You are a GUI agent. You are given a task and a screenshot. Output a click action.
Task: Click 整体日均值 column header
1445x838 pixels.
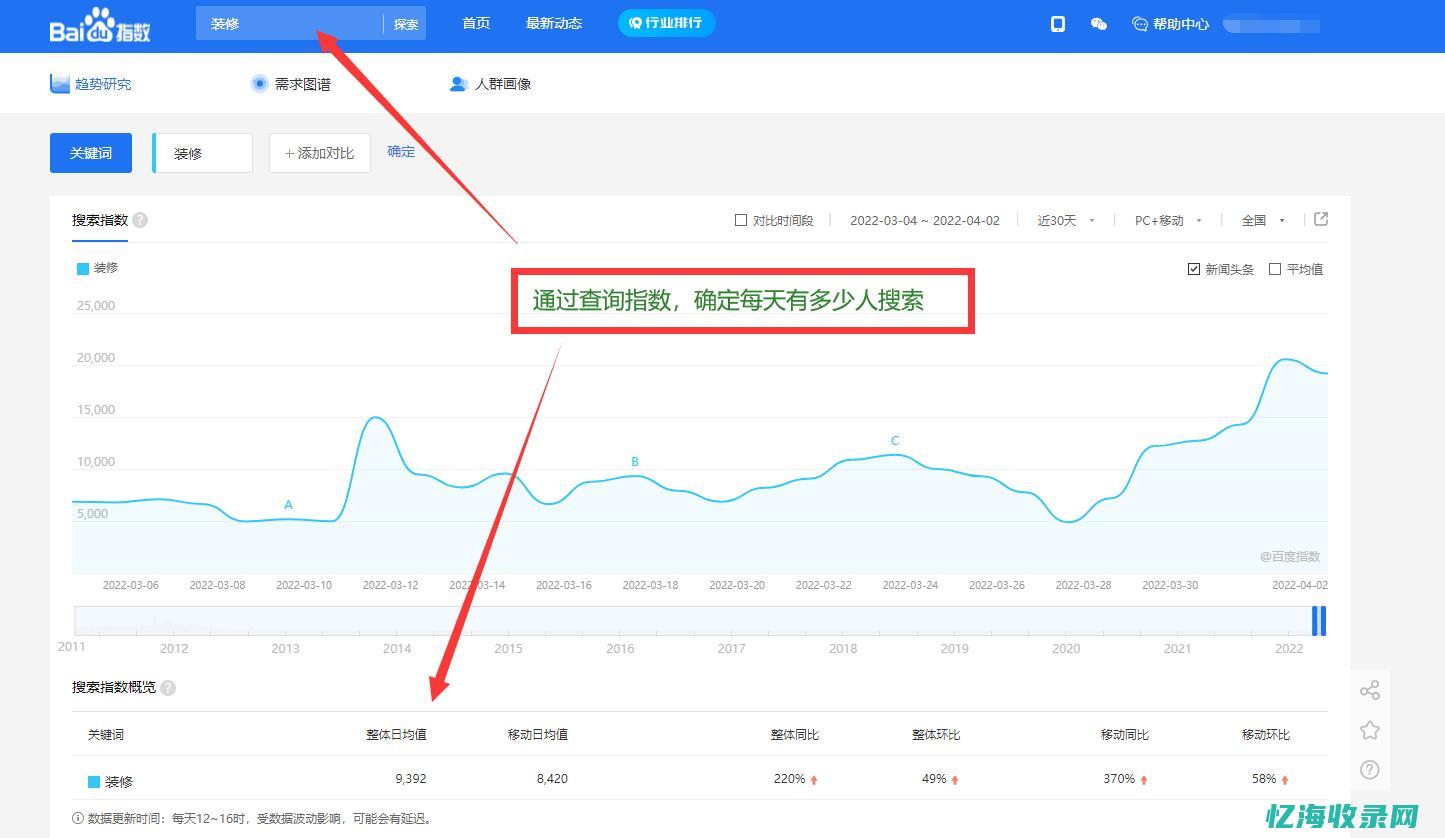click(396, 735)
